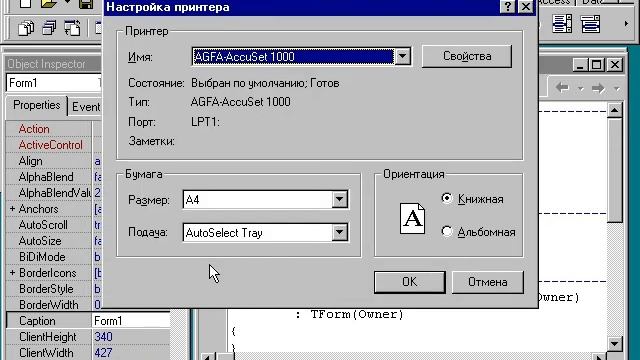Click scroll up arrow in code editor
Screen dimensions: 640x360
pyautogui.click(x=614, y=110)
